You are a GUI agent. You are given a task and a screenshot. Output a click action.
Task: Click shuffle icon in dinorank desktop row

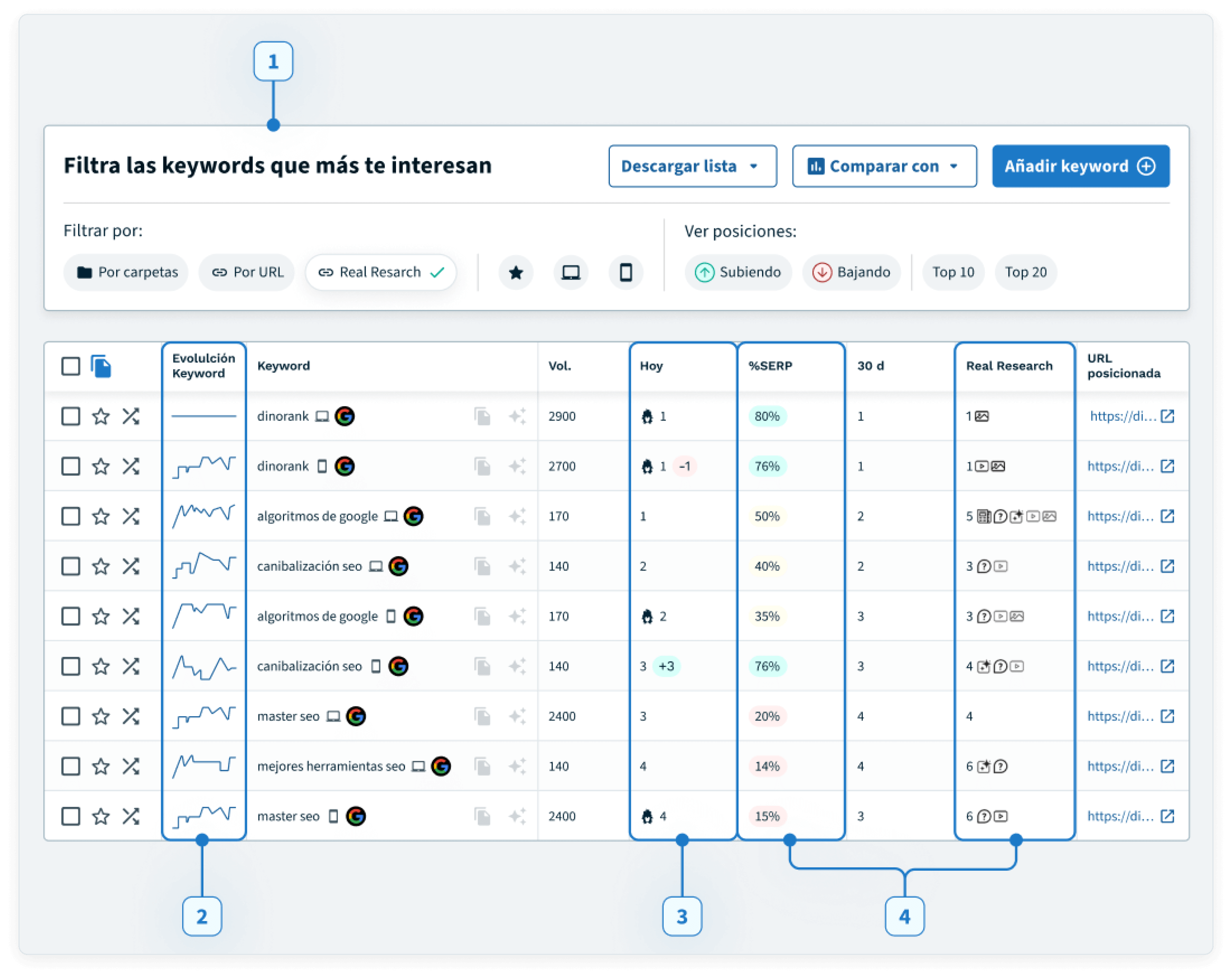(131, 416)
